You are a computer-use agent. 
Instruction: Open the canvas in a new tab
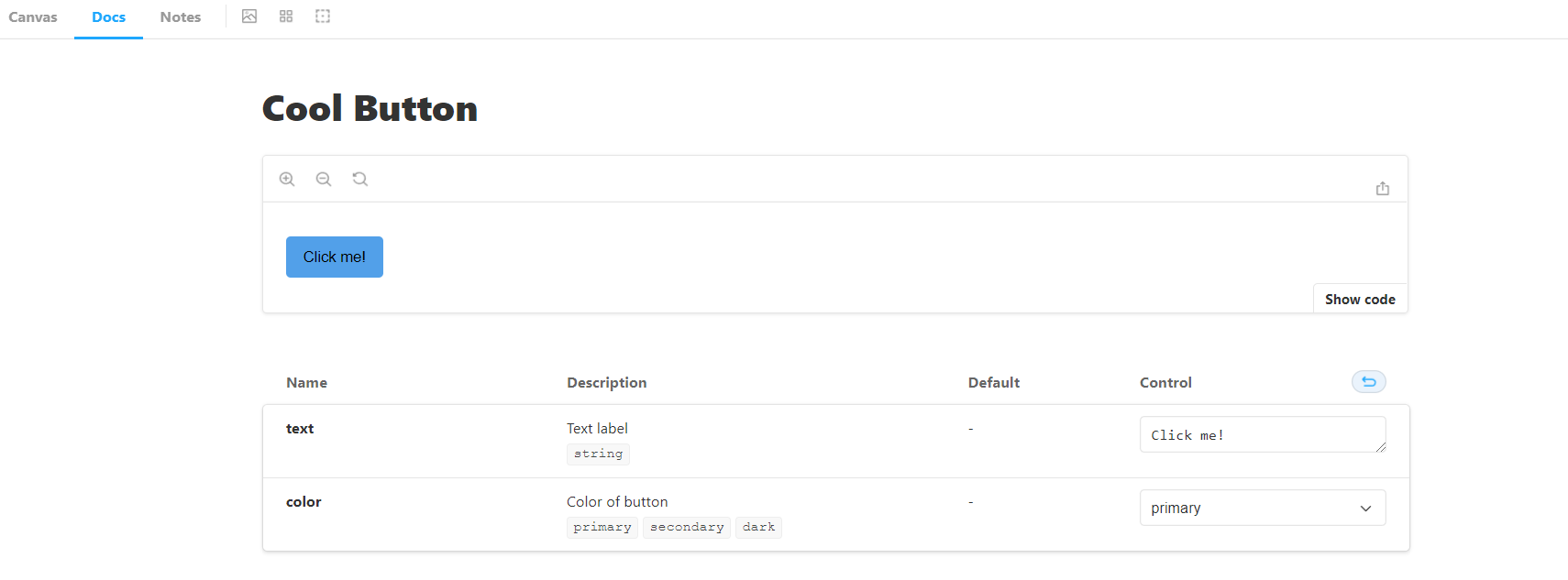coord(1384,188)
